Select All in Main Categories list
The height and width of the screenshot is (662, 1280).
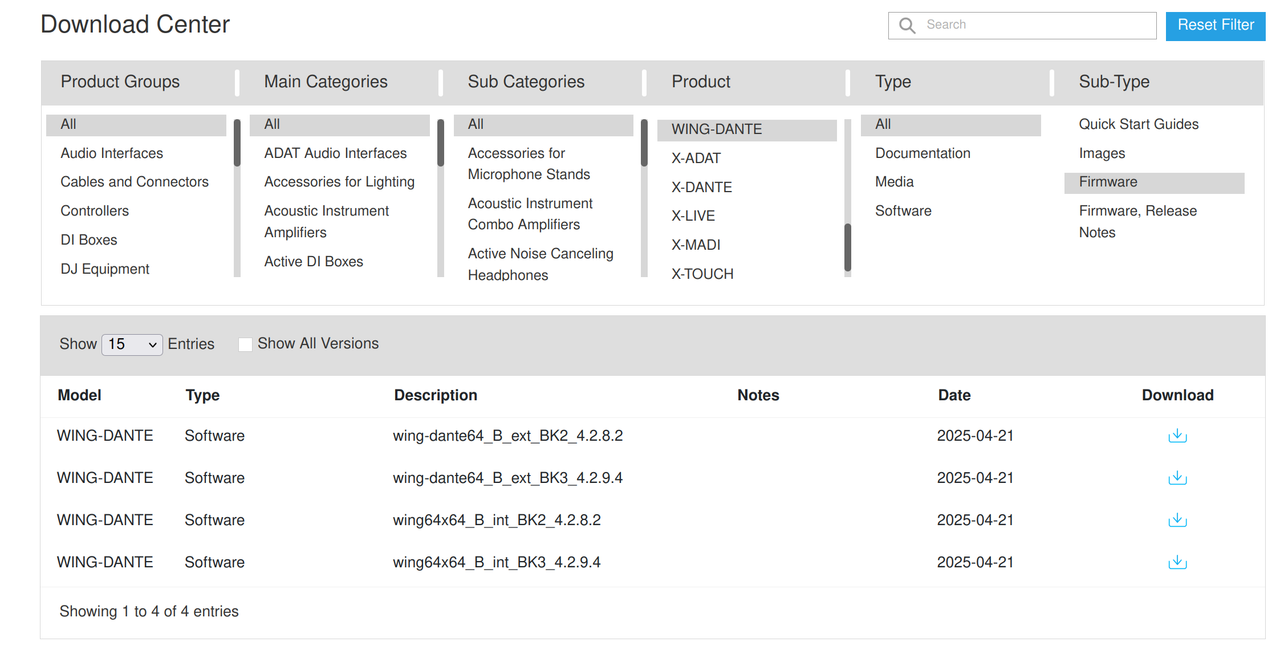(340, 125)
